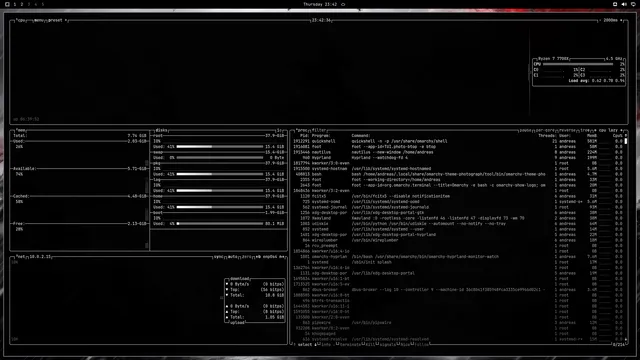Click the root disk usage bar
640x360 pixels.
click(x=220, y=147)
